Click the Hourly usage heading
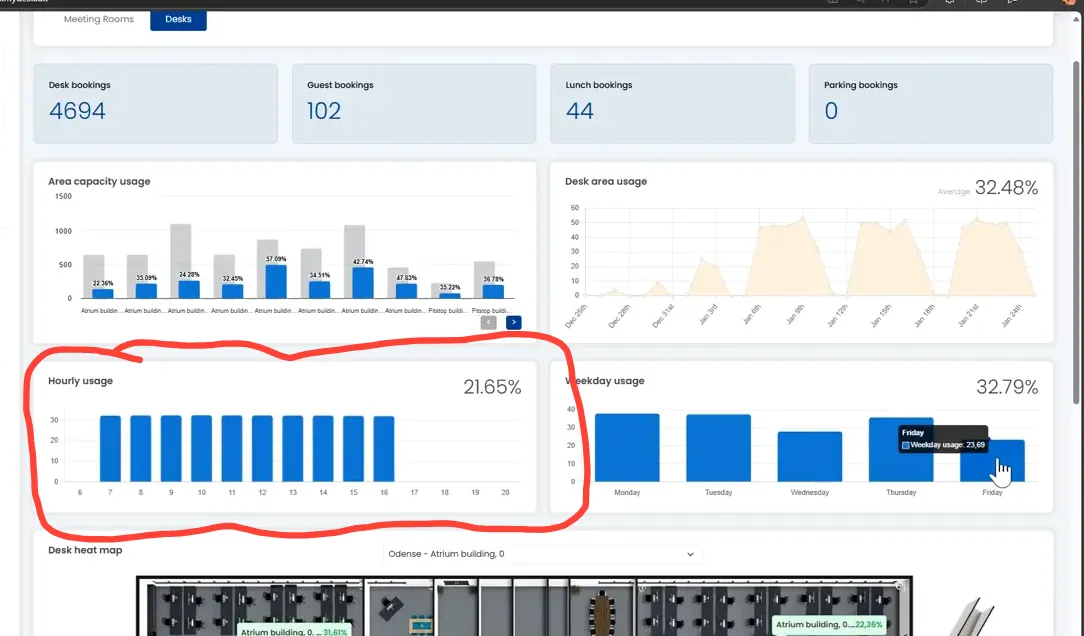 80,381
